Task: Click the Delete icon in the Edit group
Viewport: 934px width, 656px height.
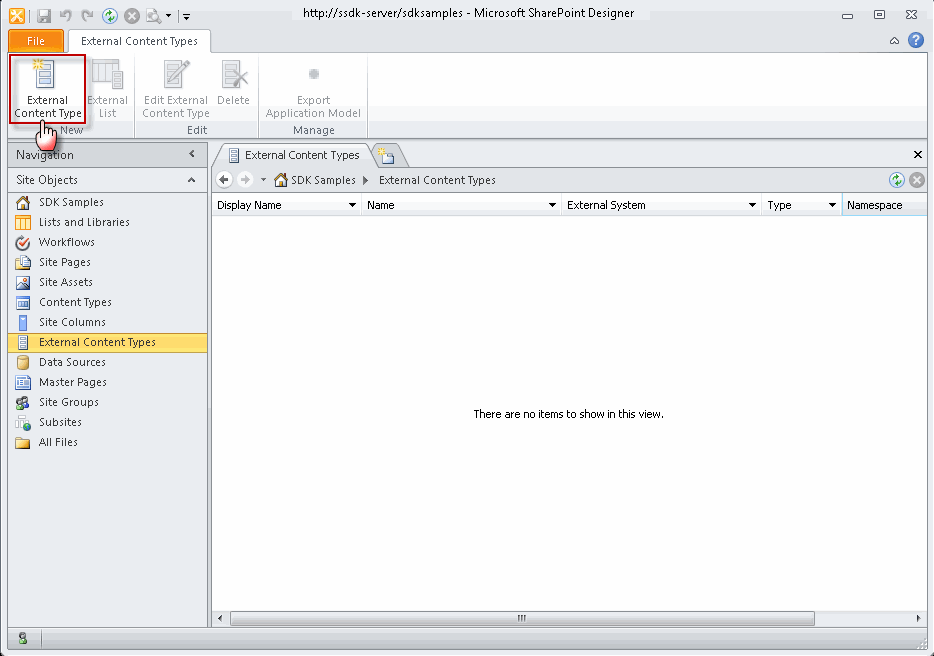Action: (x=233, y=85)
